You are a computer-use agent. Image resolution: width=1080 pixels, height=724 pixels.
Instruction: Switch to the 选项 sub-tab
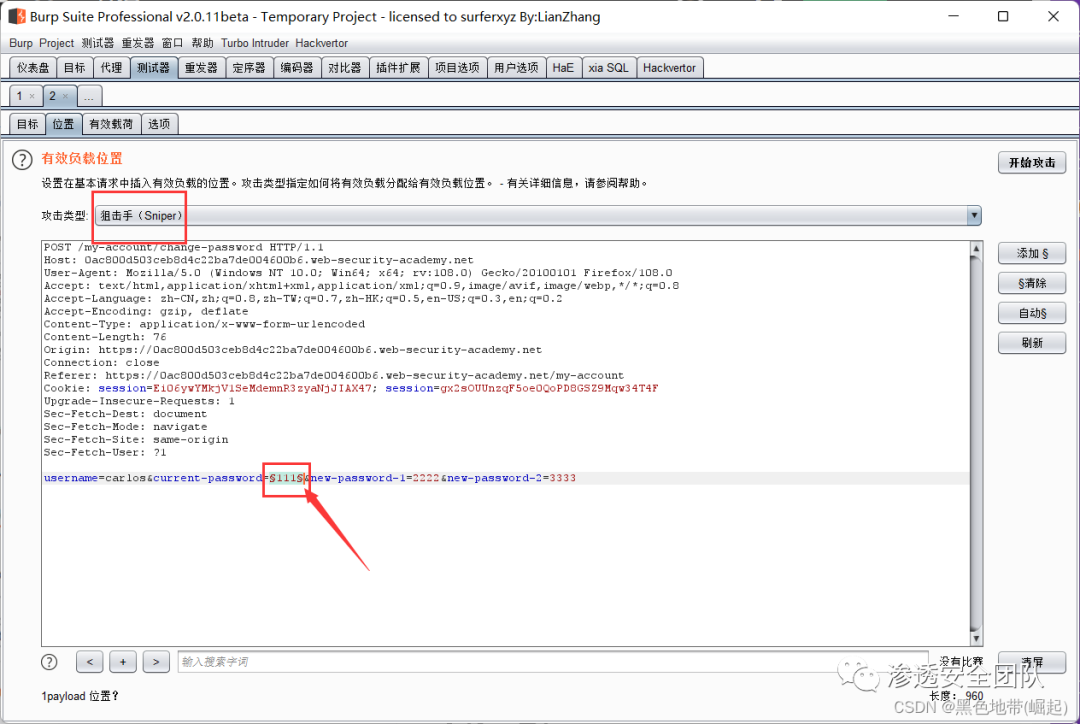tap(159, 124)
